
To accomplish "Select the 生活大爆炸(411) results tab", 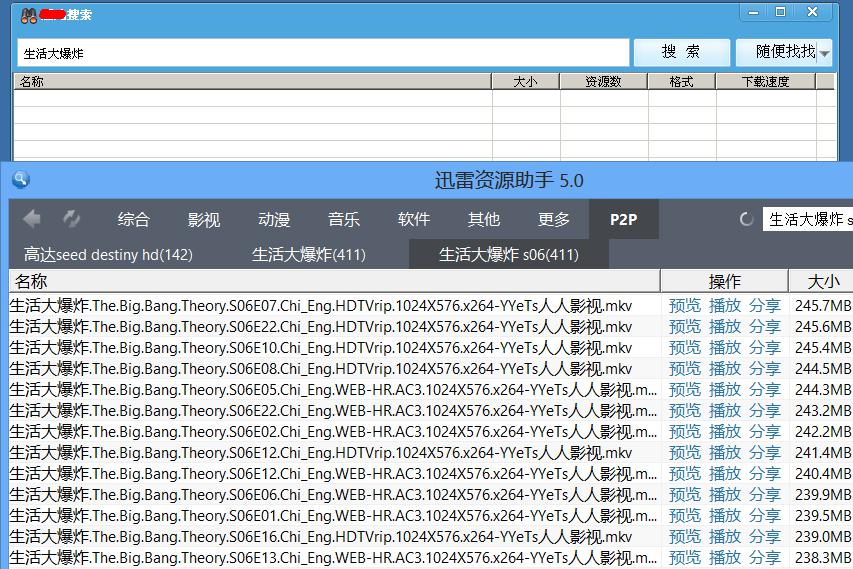I will click(x=308, y=255).
